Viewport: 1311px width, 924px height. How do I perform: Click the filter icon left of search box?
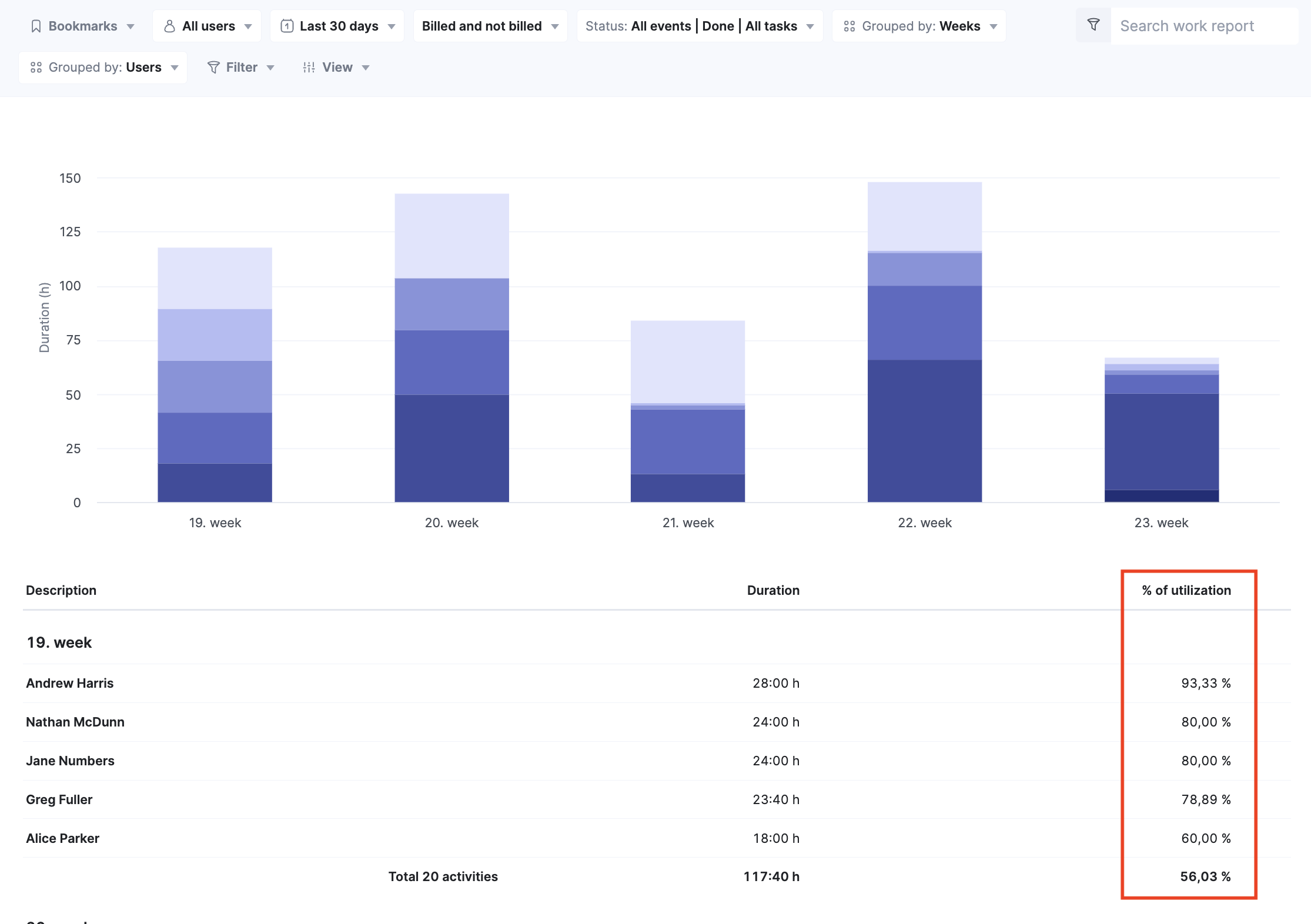point(1093,25)
